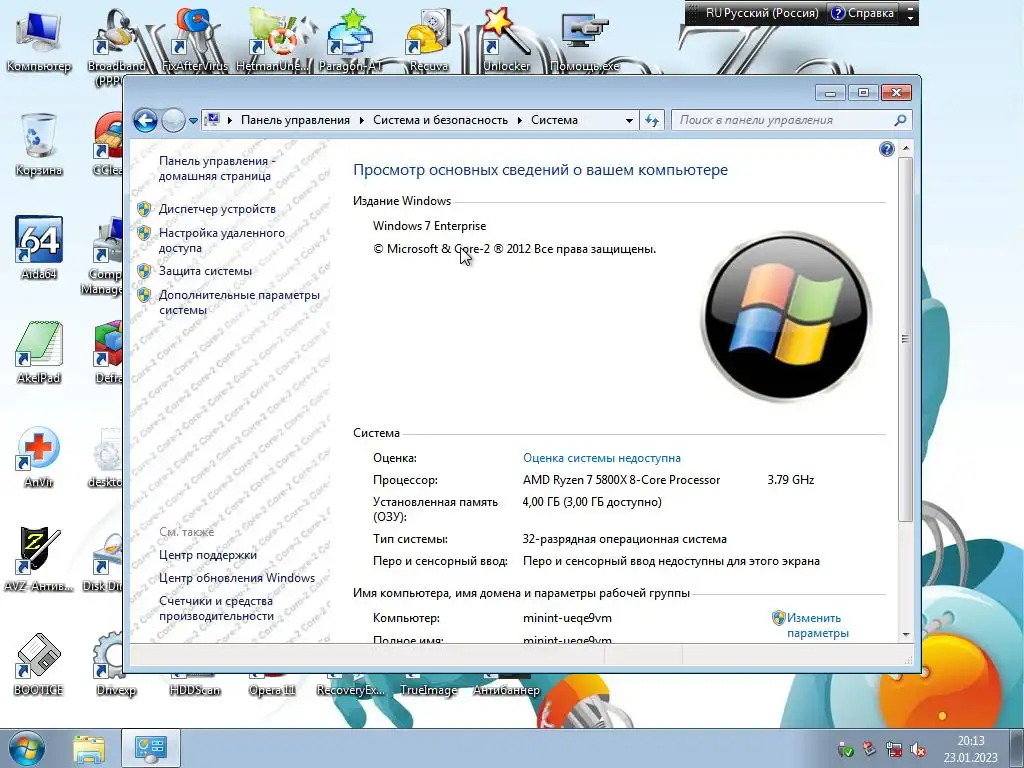Click the search magnifier in control panel search
Screen dimensions: 1024x768
pos(900,120)
